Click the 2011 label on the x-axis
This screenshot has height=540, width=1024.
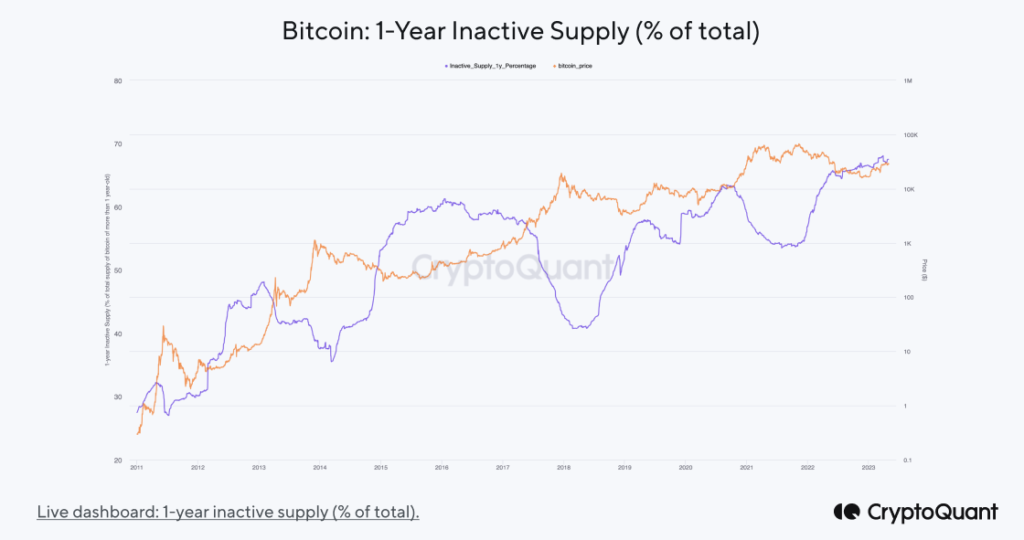(x=137, y=467)
